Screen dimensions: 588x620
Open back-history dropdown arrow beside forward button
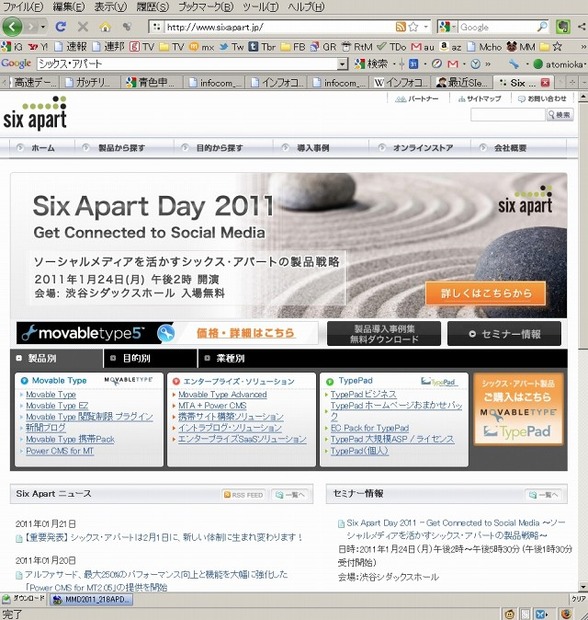coord(43,26)
